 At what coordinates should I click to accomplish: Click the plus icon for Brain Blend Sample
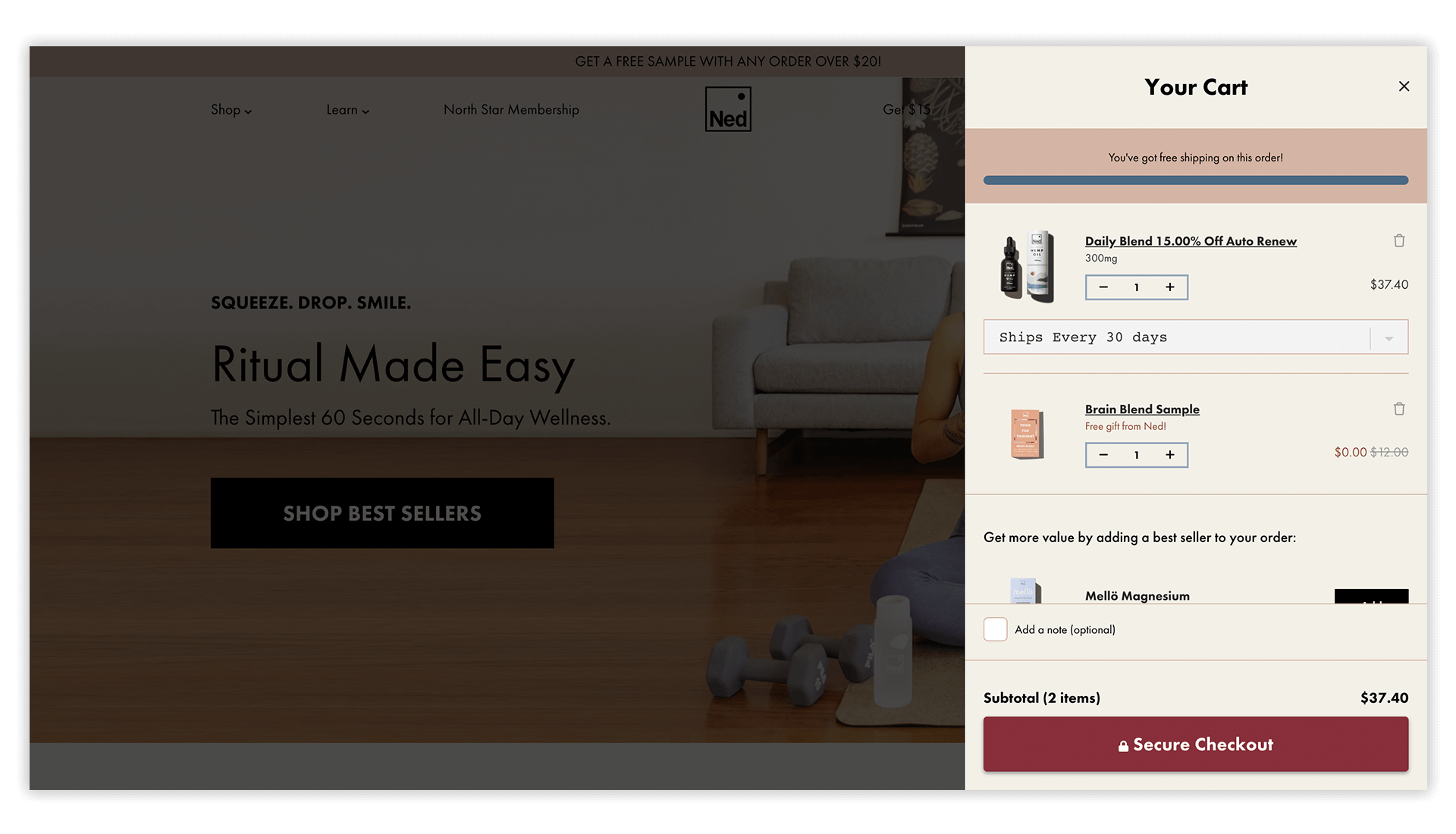pos(1170,454)
